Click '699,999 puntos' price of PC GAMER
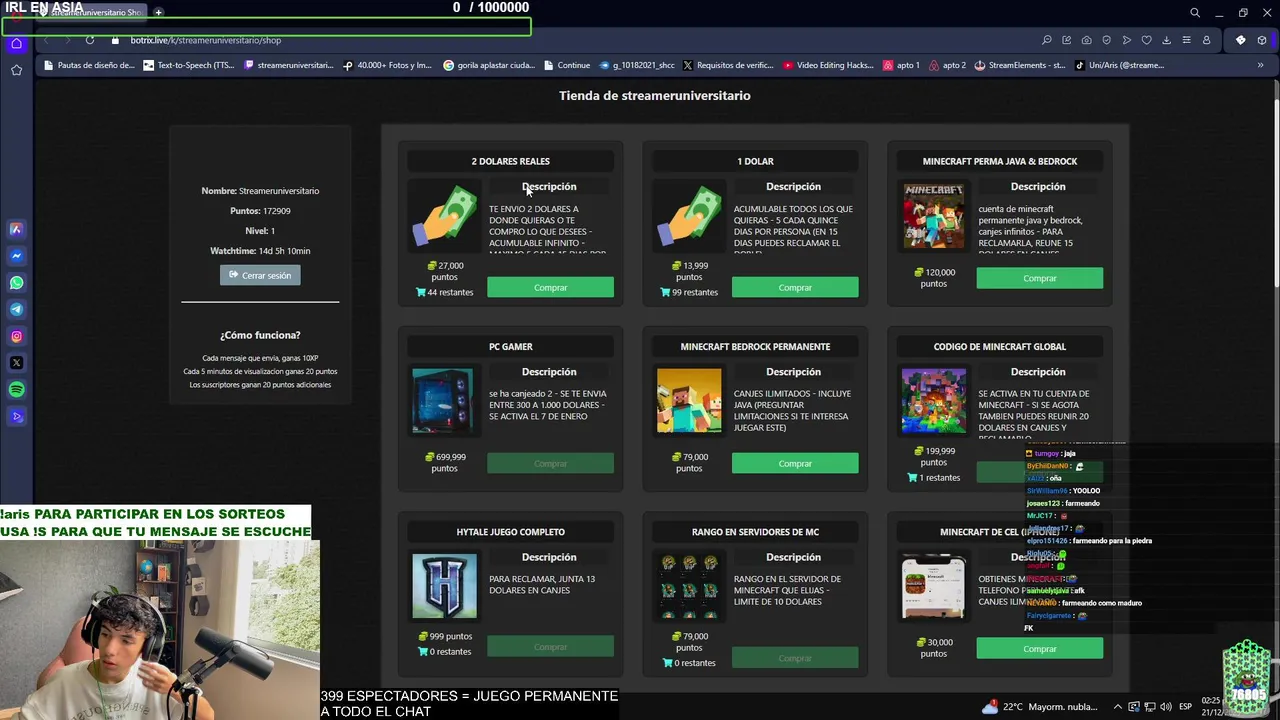 (445, 462)
